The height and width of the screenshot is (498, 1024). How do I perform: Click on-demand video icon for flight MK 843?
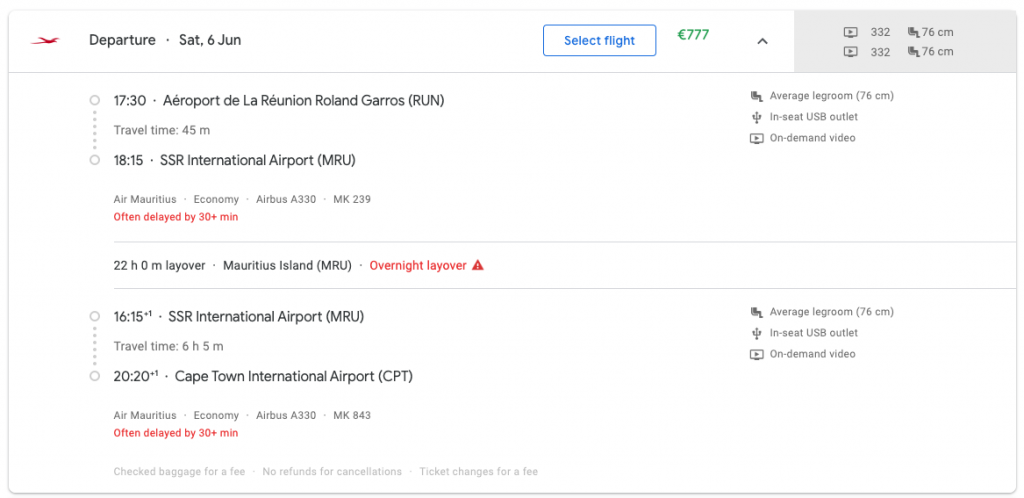pos(757,354)
